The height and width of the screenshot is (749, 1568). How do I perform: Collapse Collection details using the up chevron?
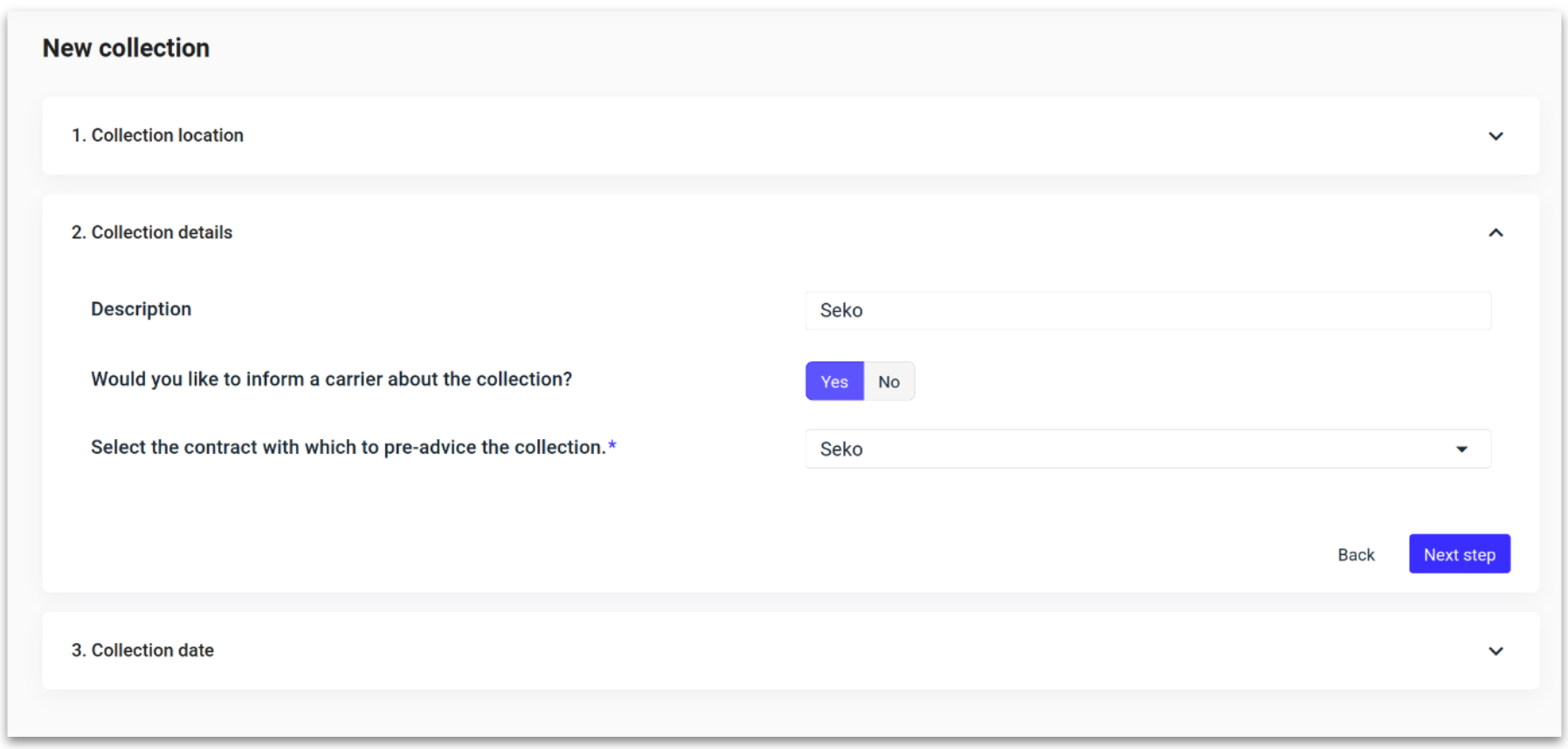pos(1495,233)
